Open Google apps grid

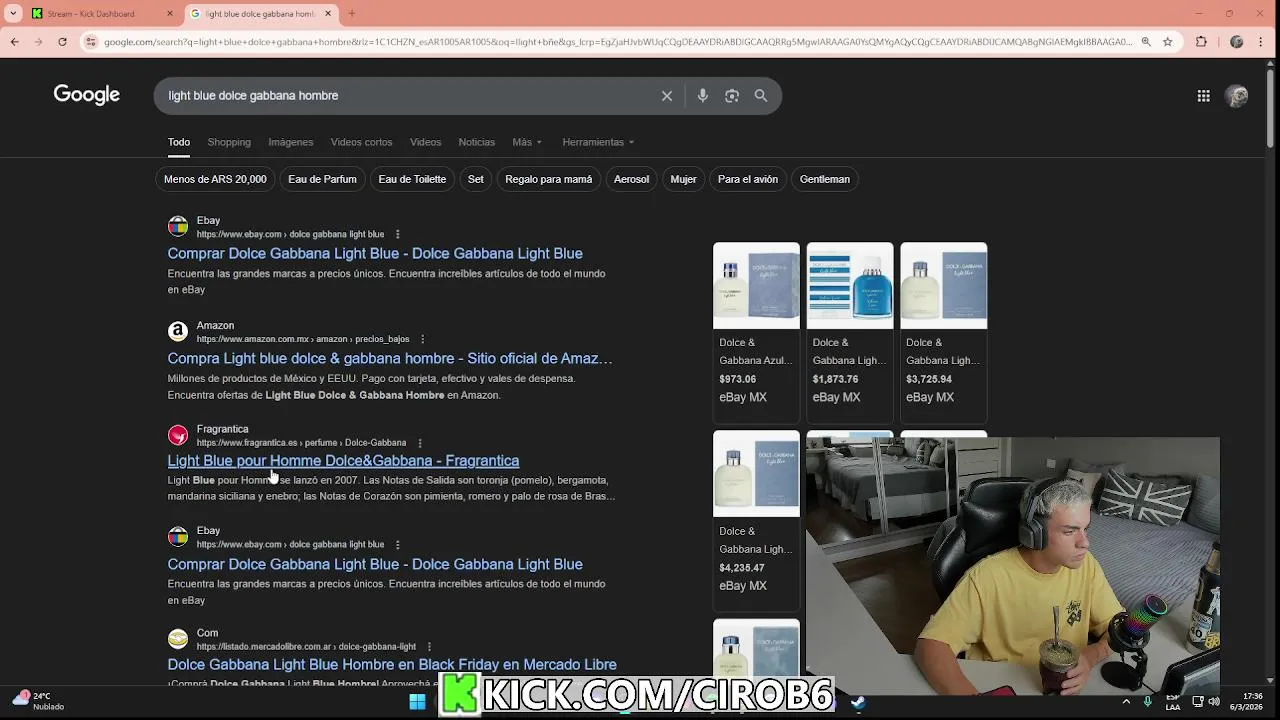1204,96
